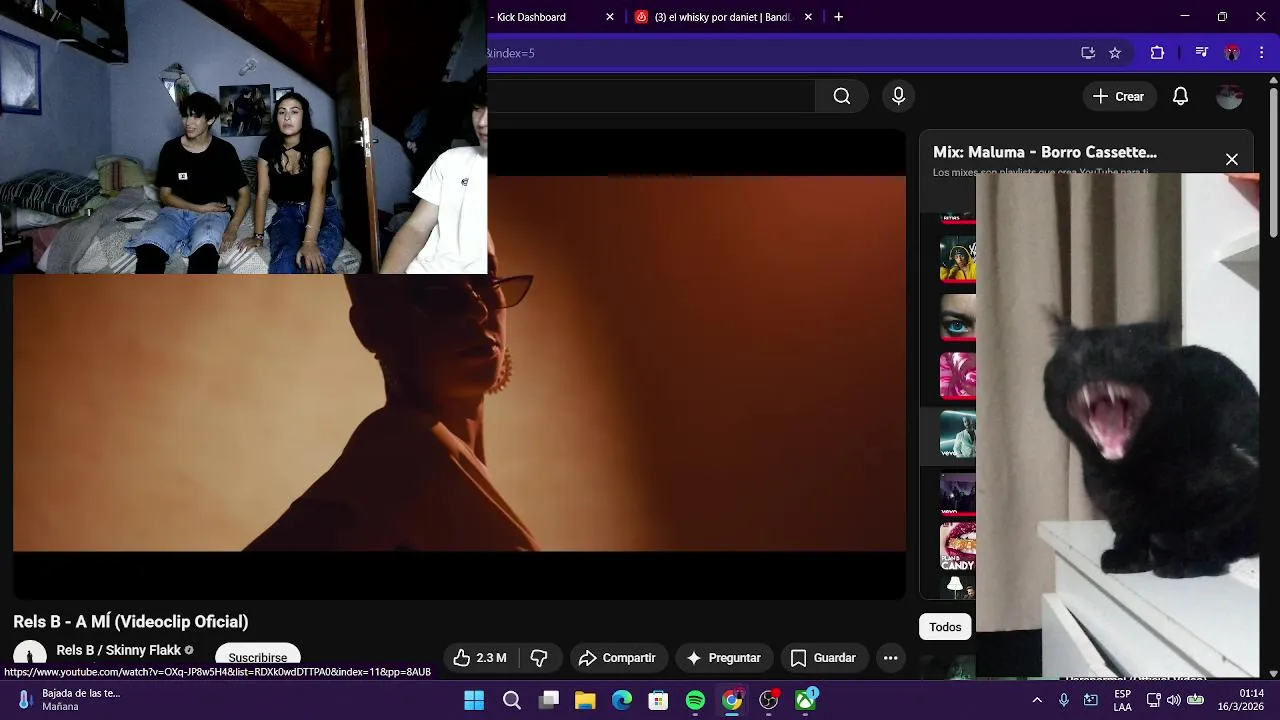Screen dimensions: 1280x720
Task: Click the Preguntar button
Action: (x=724, y=657)
